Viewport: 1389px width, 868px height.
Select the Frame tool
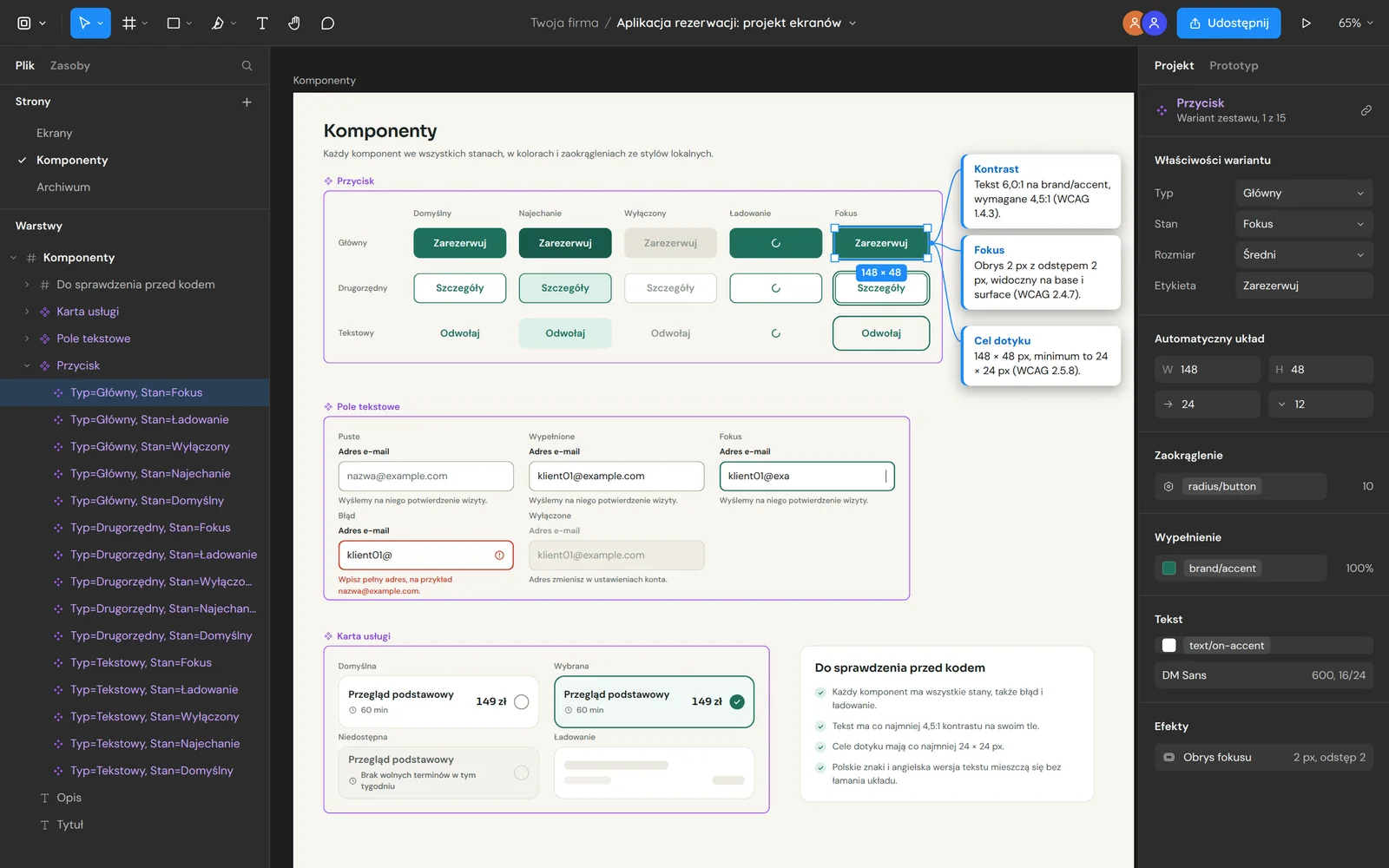click(x=129, y=23)
